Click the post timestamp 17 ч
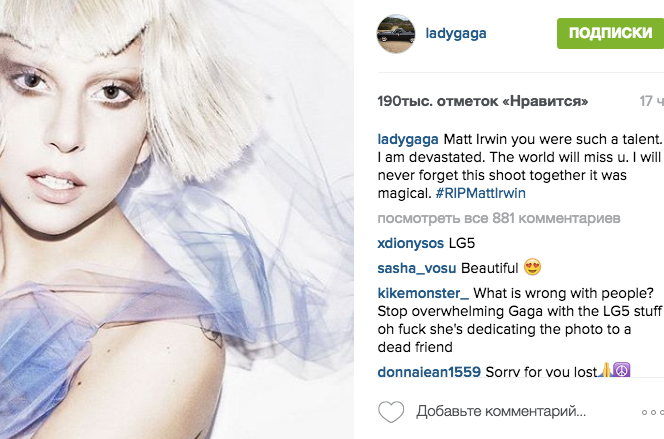The height and width of the screenshot is (439, 664). click(651, 101)
